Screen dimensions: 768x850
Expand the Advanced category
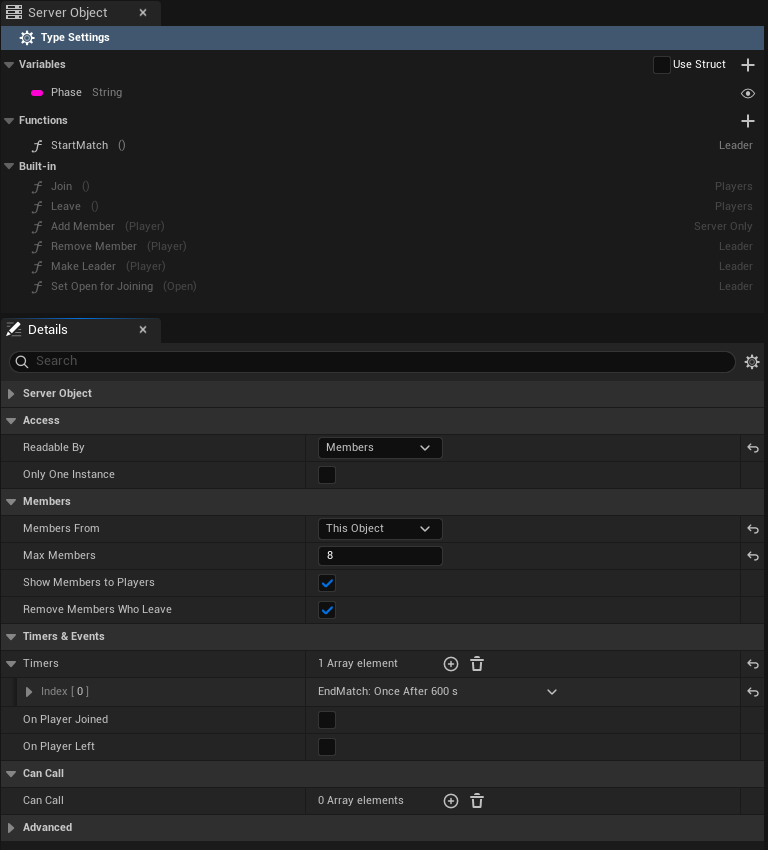click(11, 828)
